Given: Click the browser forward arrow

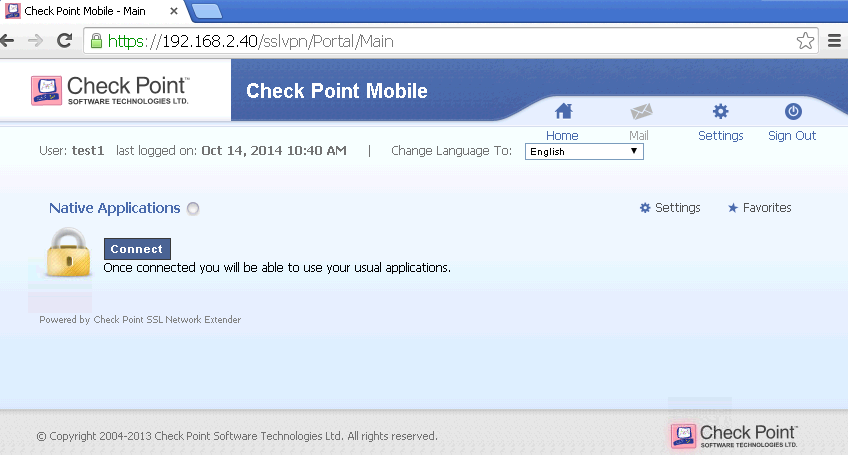Looking at the screenshot, I should (x=36, y=41).
